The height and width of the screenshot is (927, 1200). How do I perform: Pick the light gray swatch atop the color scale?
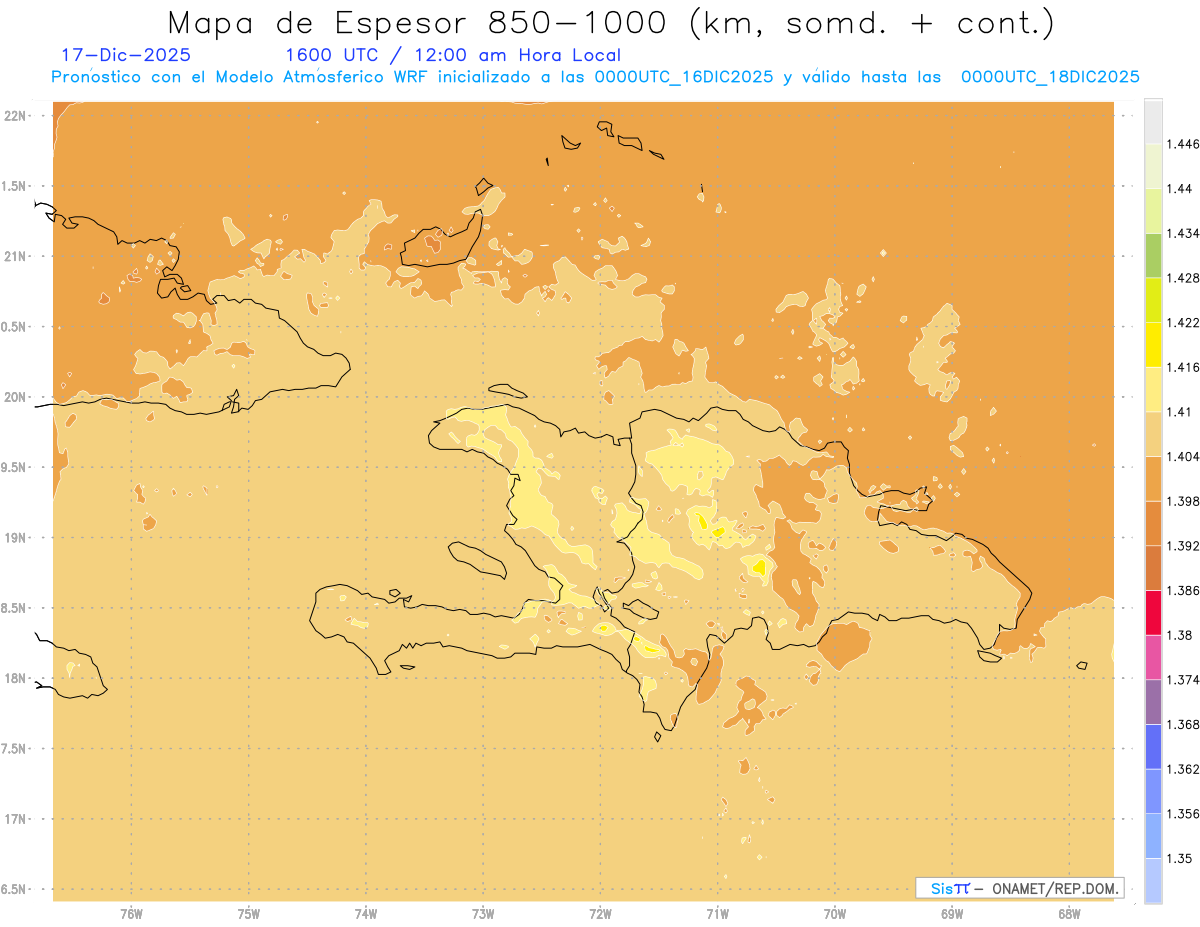point(1153,121)
